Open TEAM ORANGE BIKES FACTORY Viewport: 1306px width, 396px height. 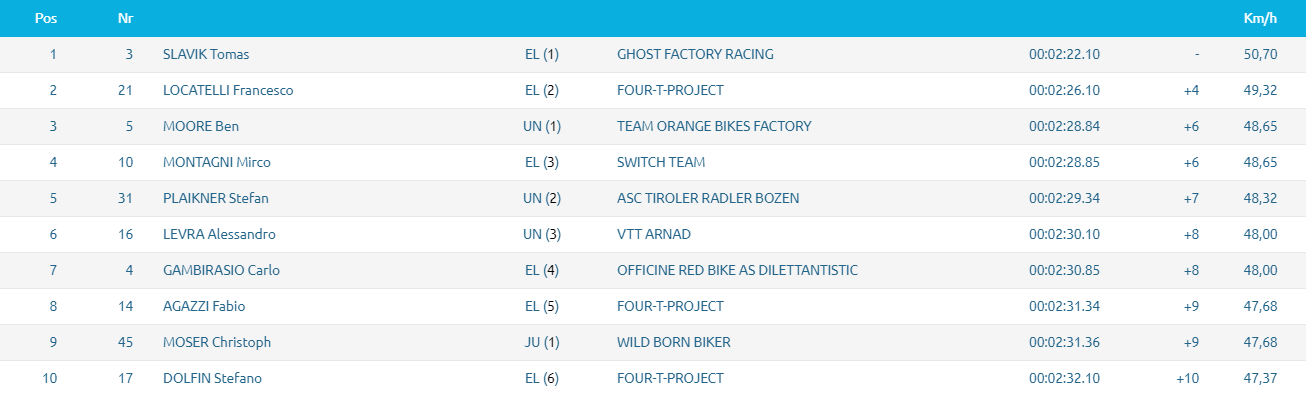click(714, 126)
